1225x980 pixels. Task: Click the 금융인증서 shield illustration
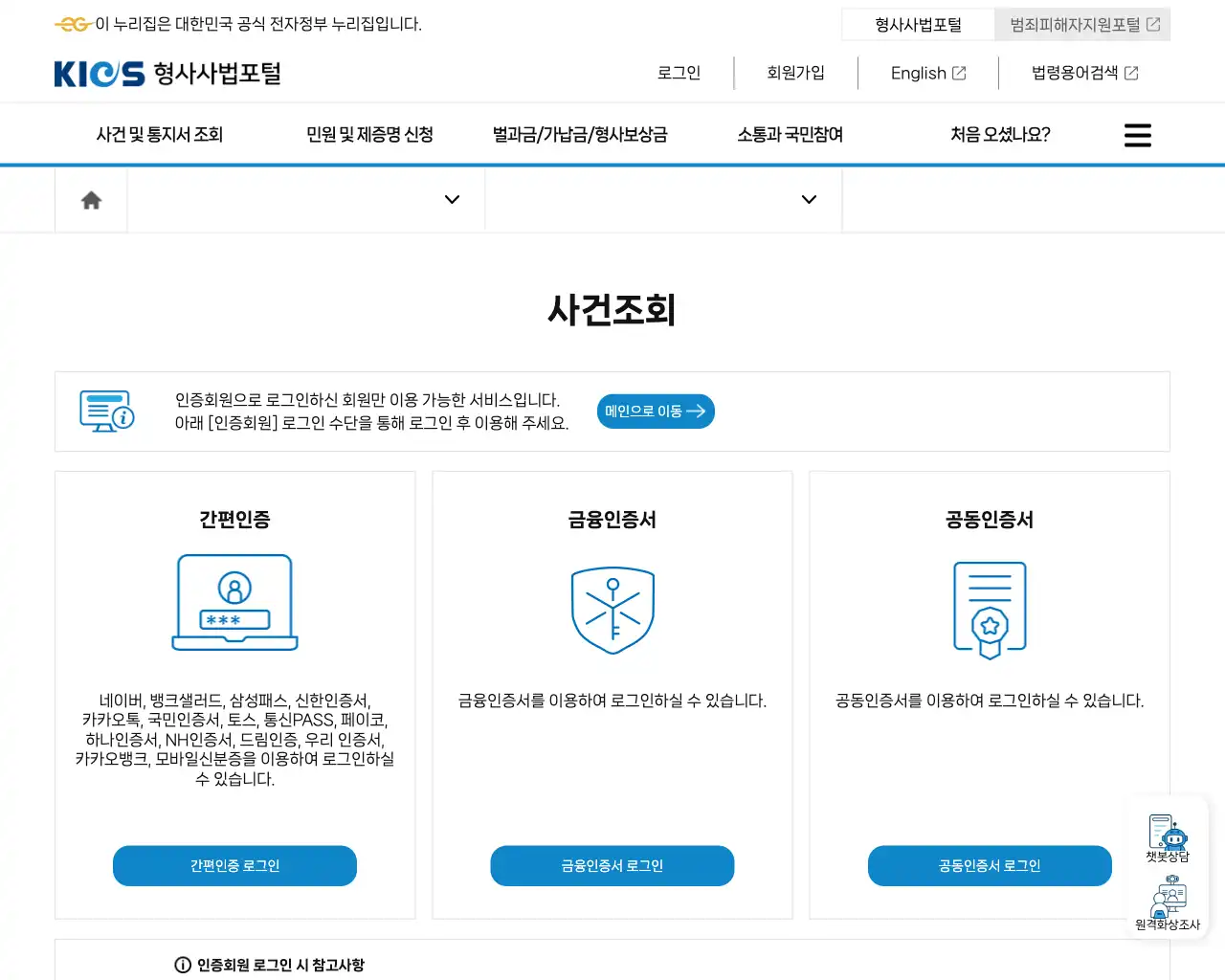coord(612,611)
